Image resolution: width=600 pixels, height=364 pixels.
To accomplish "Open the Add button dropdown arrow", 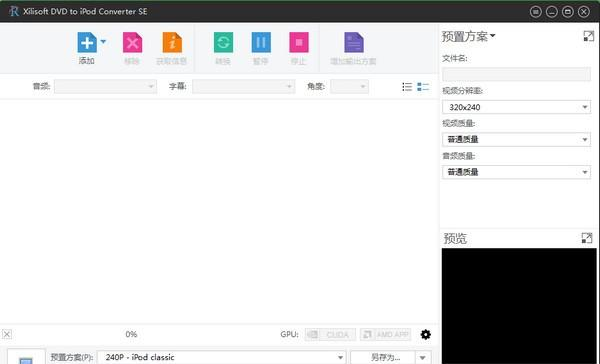I will tap(103, 41).
